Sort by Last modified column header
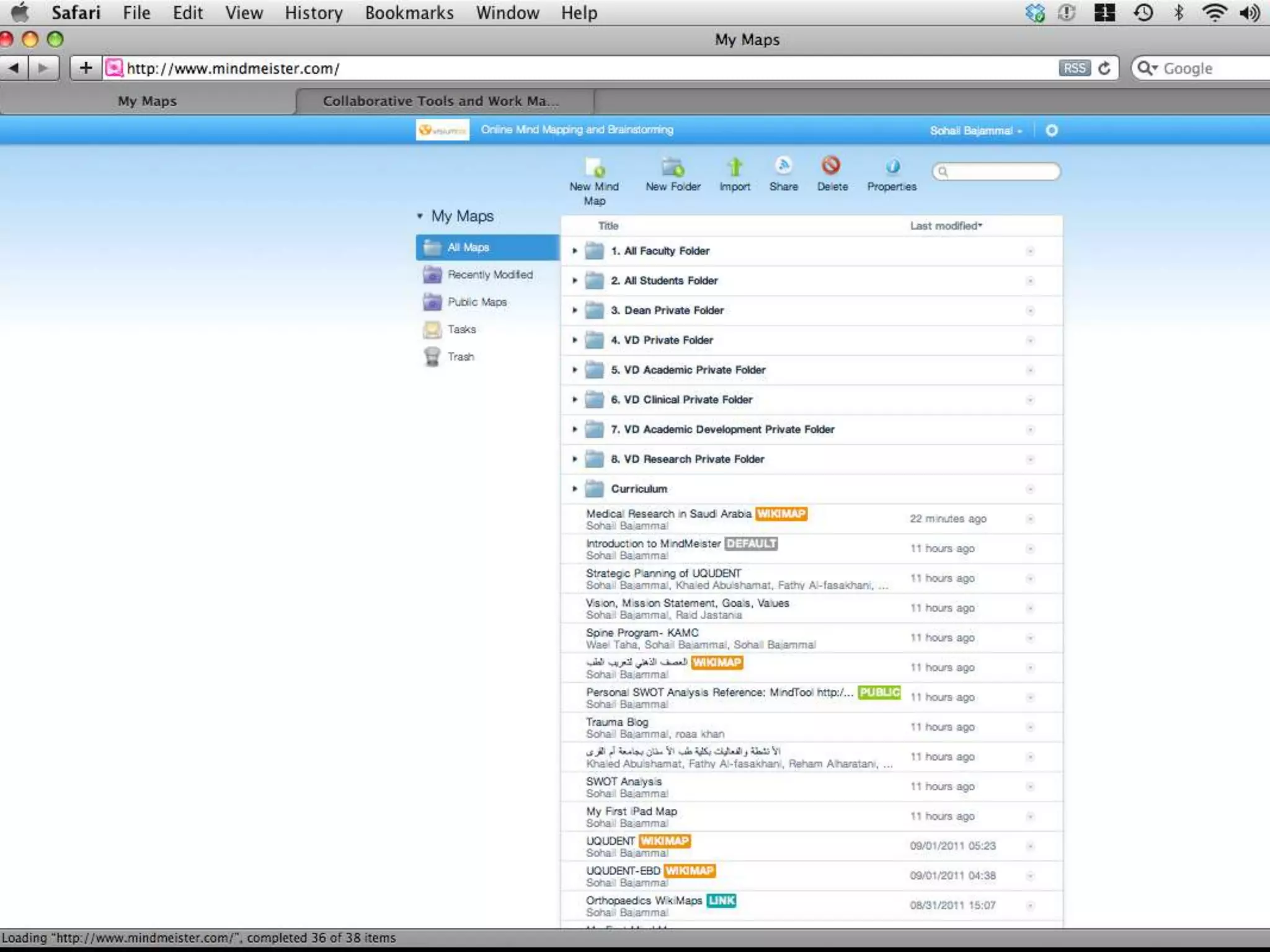 tap(945, 226)
